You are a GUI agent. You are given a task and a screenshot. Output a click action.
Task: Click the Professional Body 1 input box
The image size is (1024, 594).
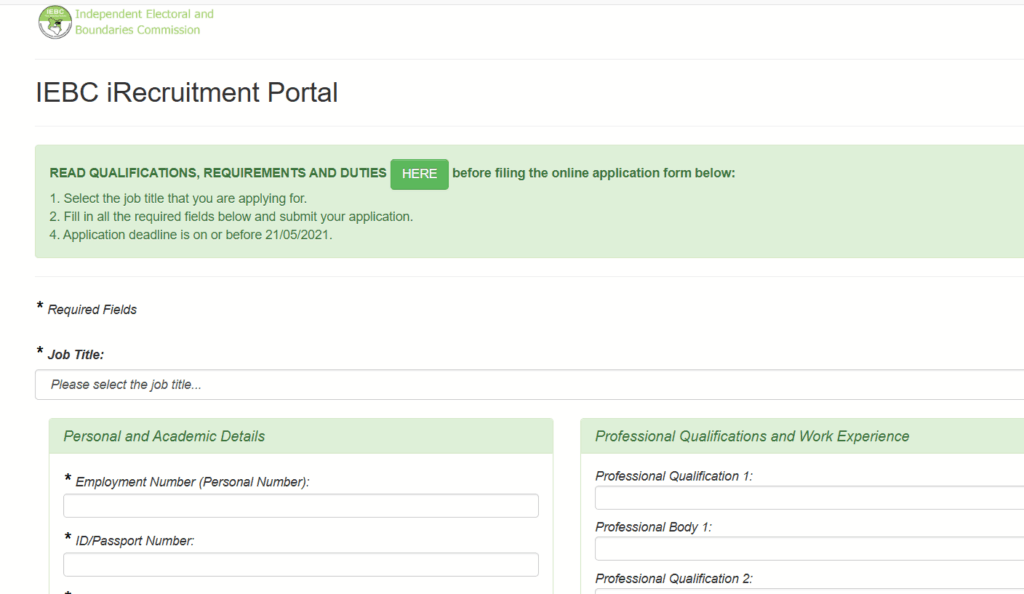point(808,548)
